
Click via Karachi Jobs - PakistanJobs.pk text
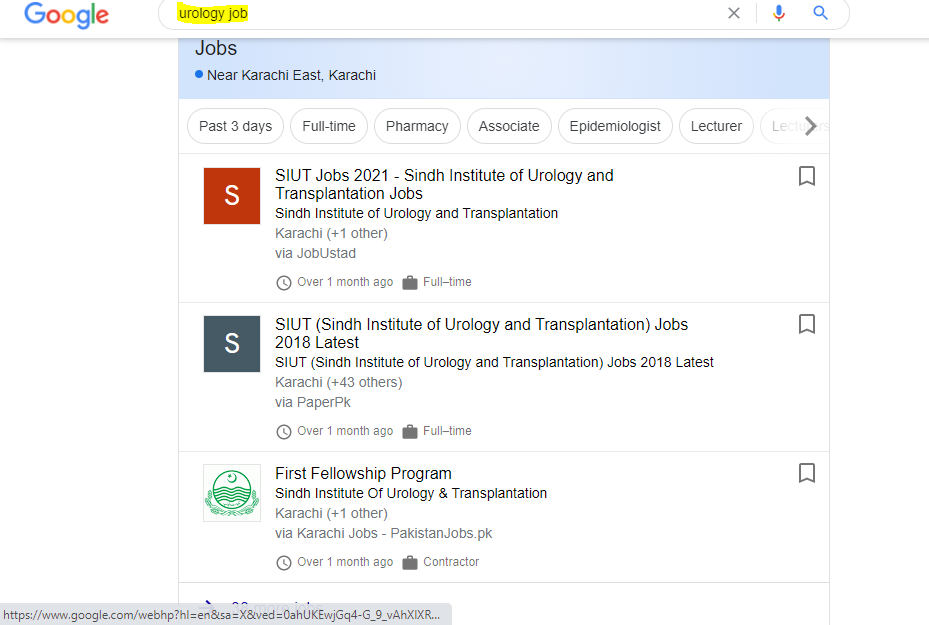pyautogui.click(x=383, y=533)
